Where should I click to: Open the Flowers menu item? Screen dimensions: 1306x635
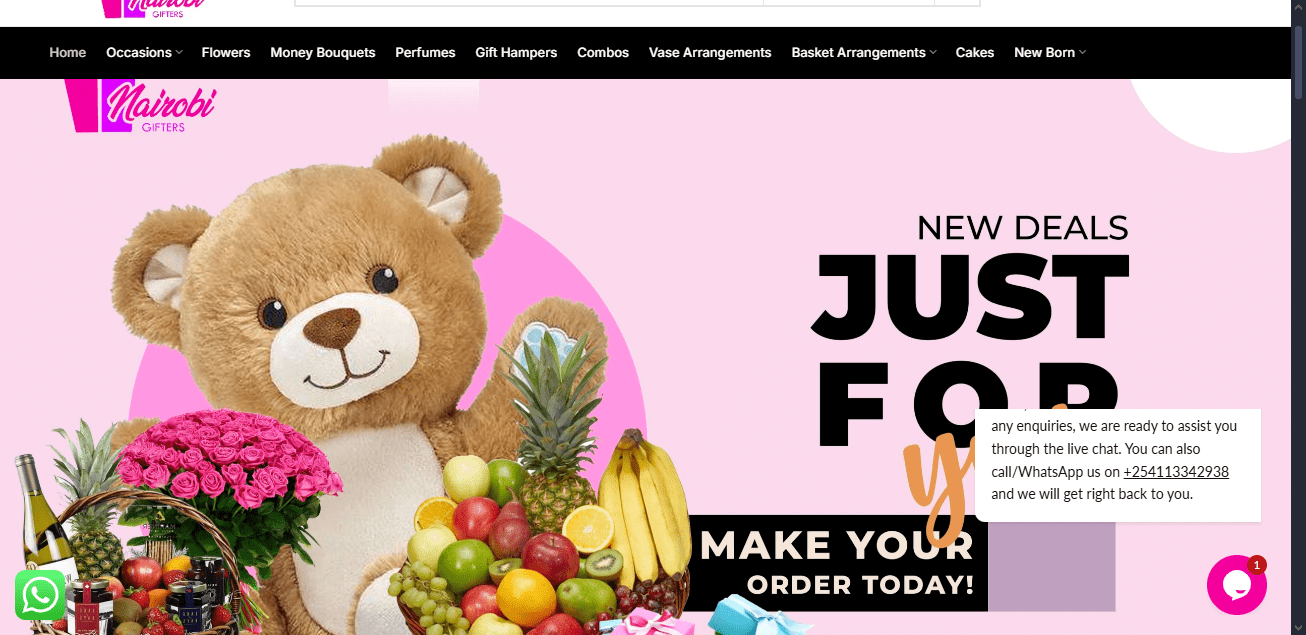(226, 52)
